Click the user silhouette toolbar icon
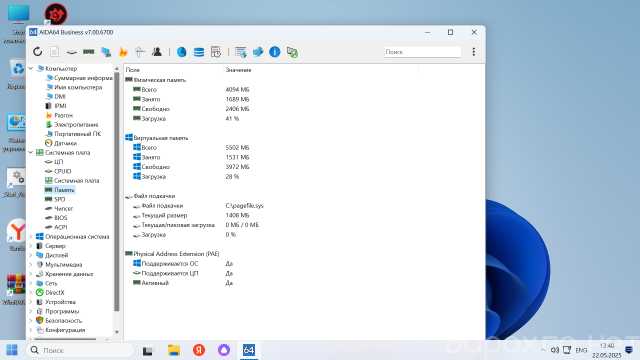Viewport: 640px width, 360px height. click(x=157, y=52)
